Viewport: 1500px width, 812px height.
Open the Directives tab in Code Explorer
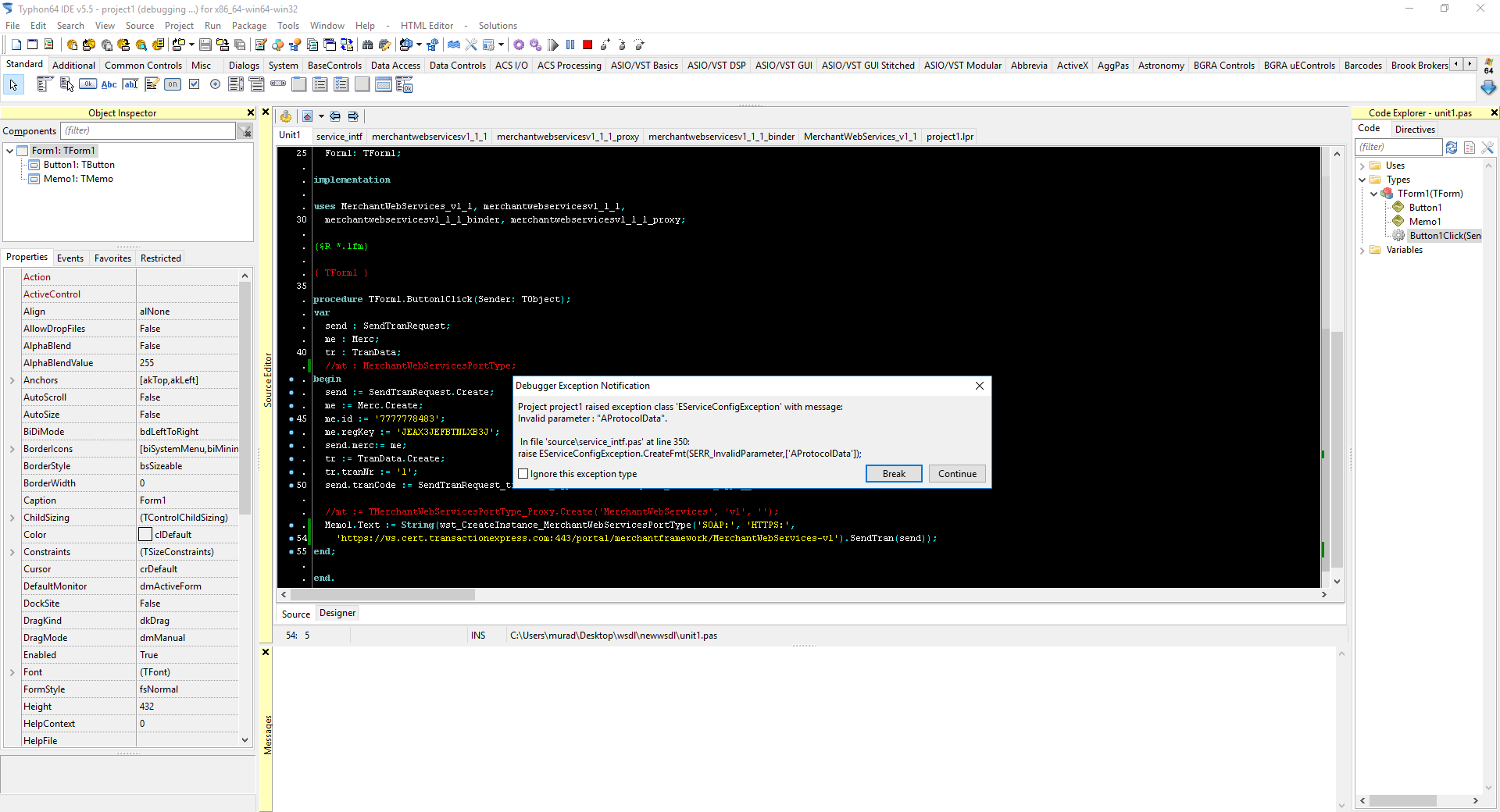(x=1415, y=130)
